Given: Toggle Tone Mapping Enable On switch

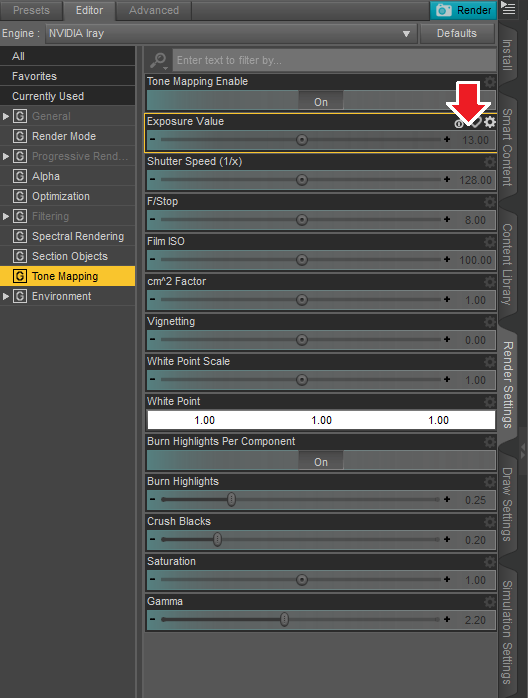Looking at the screenshot, I should pos(321,101).
